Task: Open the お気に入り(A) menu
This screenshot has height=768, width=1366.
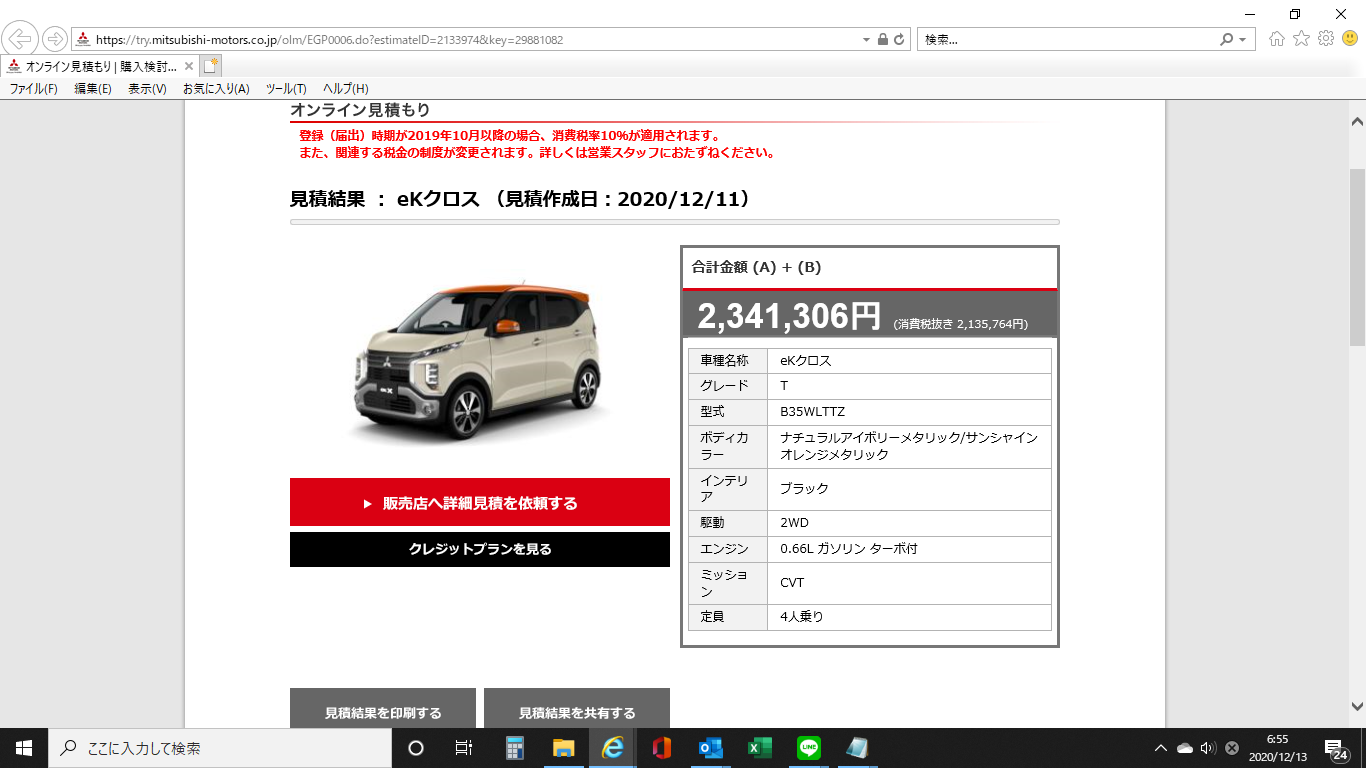Action: pyautogui.click(x=216, y=89)
